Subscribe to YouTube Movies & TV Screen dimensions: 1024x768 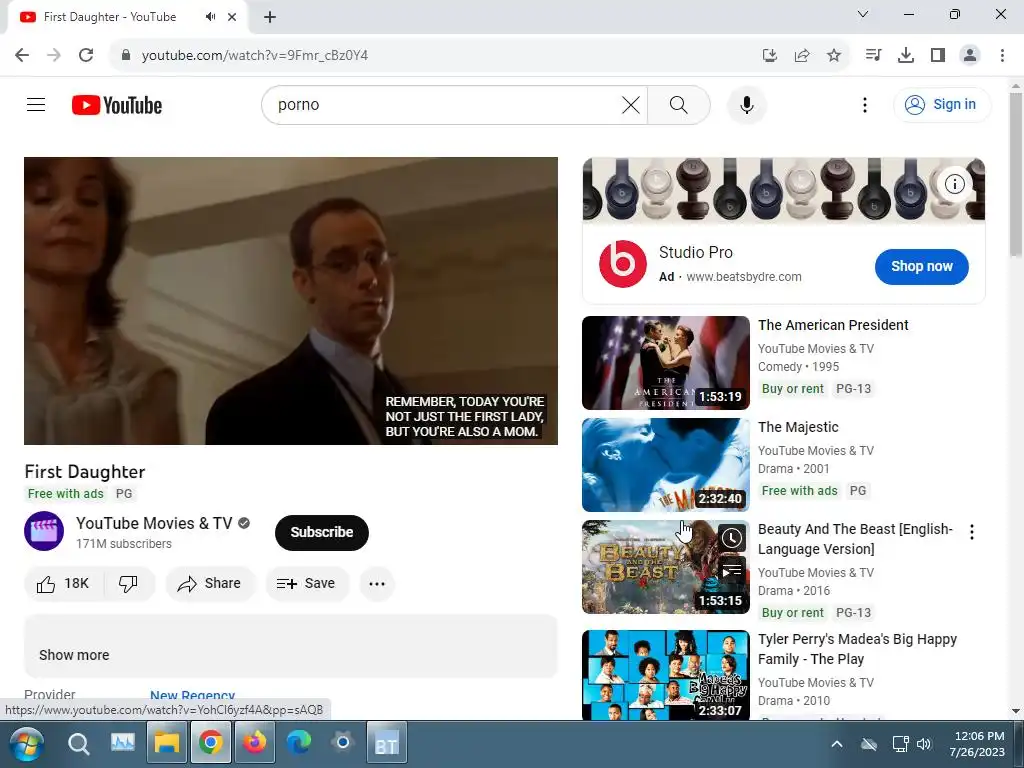pyautogui.click(x=322, y=532)
